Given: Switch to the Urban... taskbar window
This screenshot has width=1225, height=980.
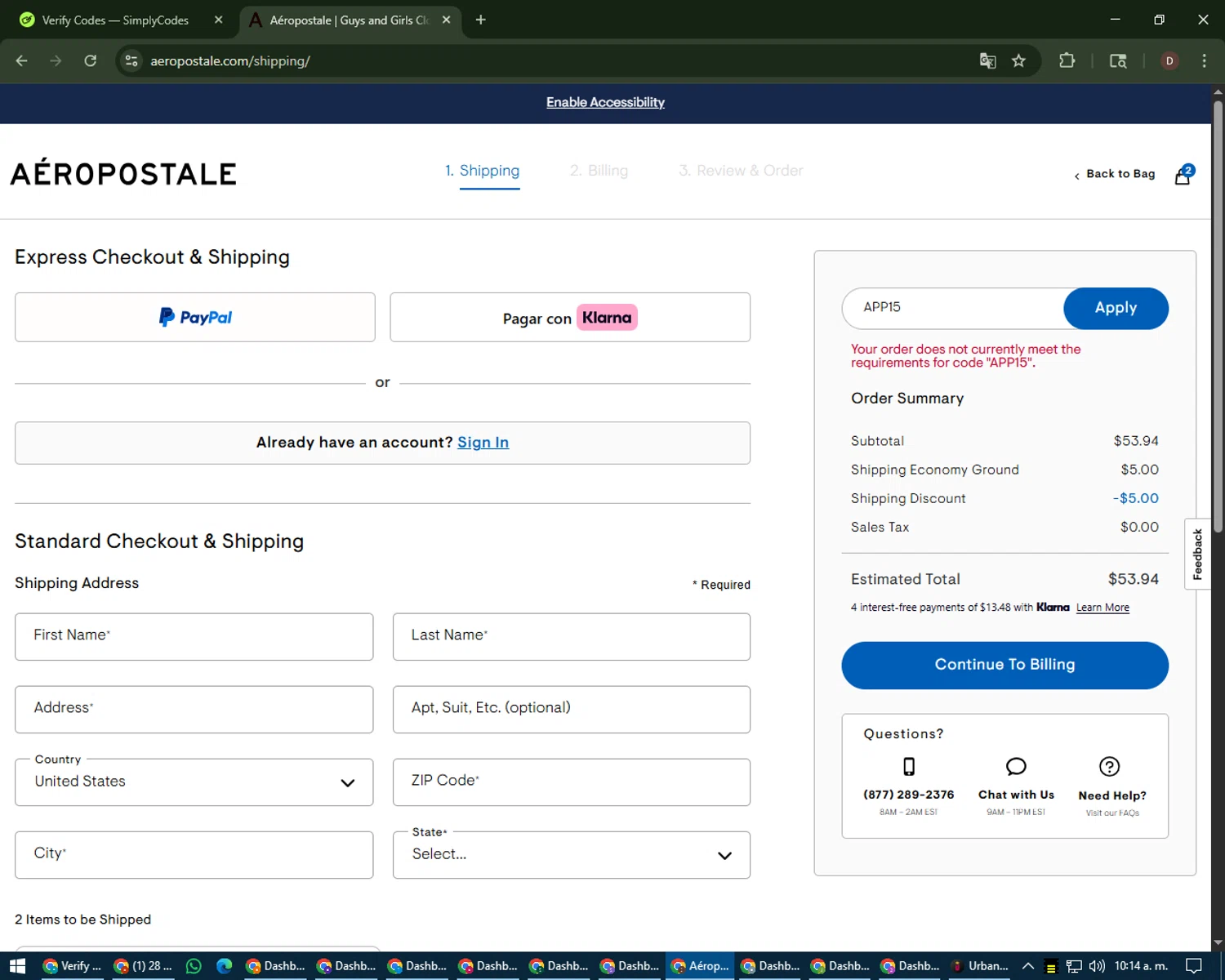Looking at the screenshot, I should (978, 966).
